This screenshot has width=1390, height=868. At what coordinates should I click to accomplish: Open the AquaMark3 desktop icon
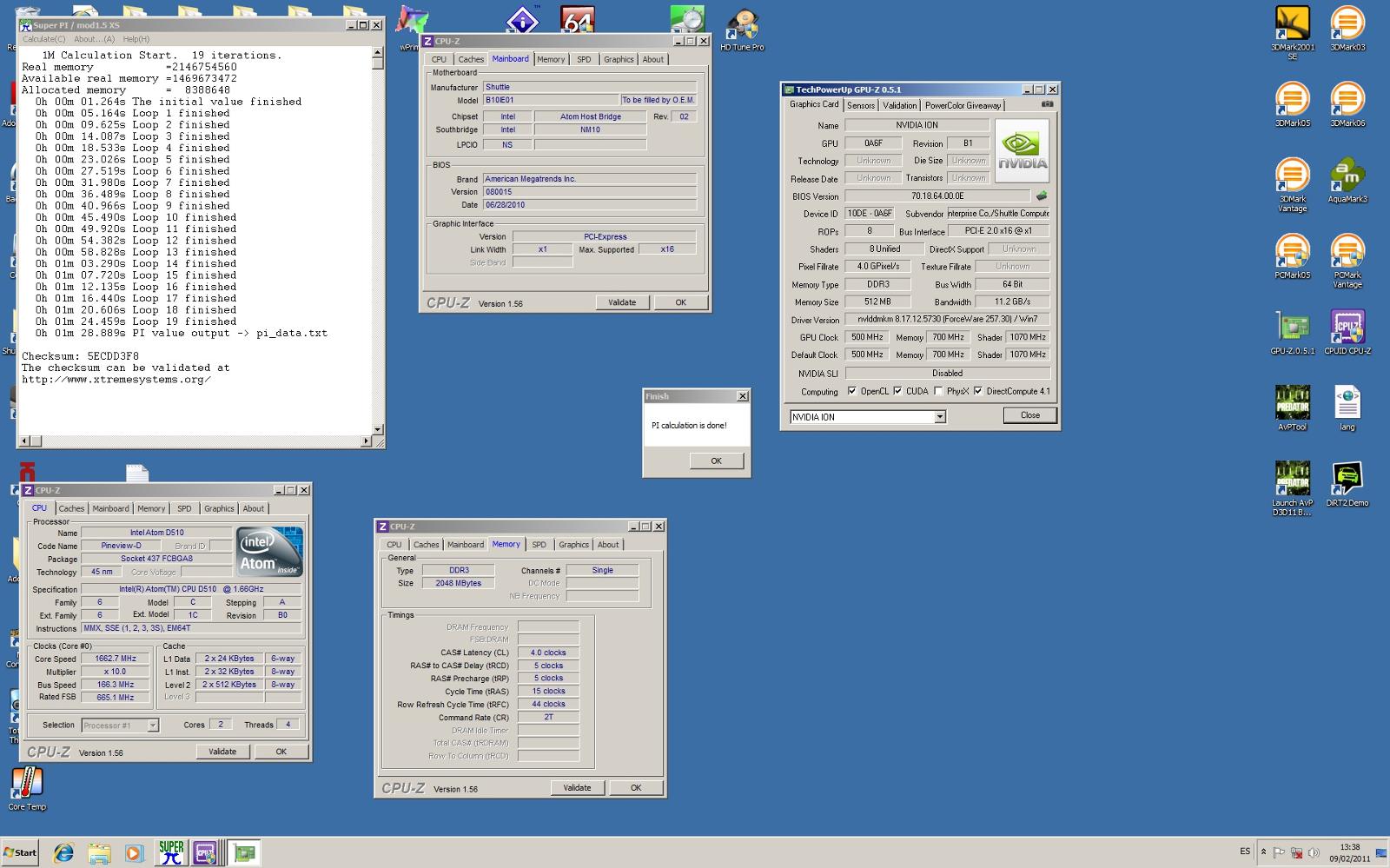(x=1347, y=180)
